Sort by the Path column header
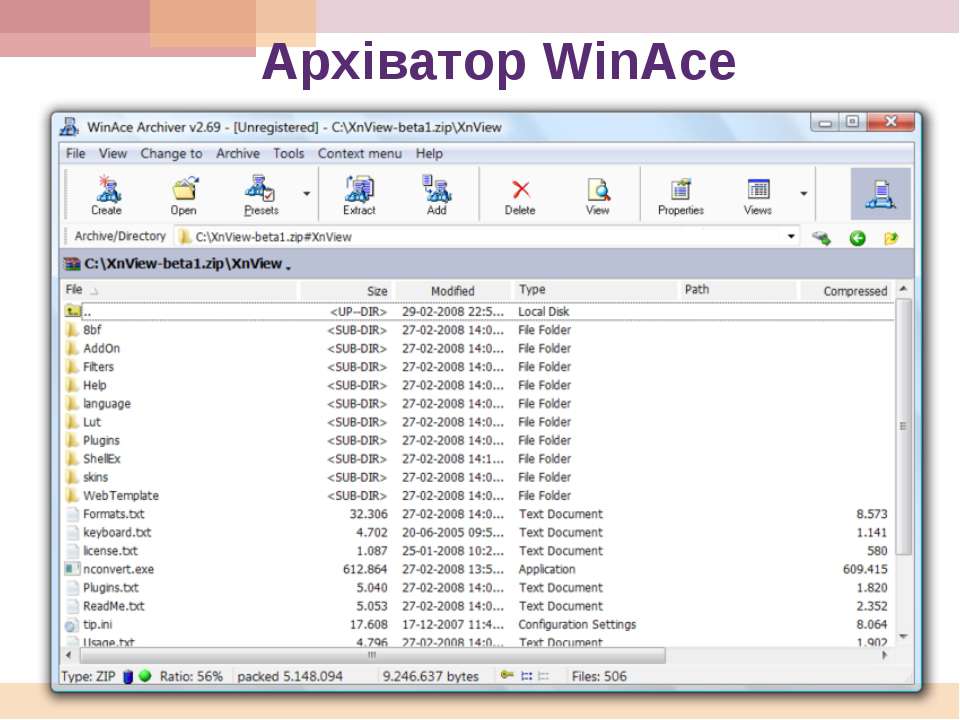 738,290
